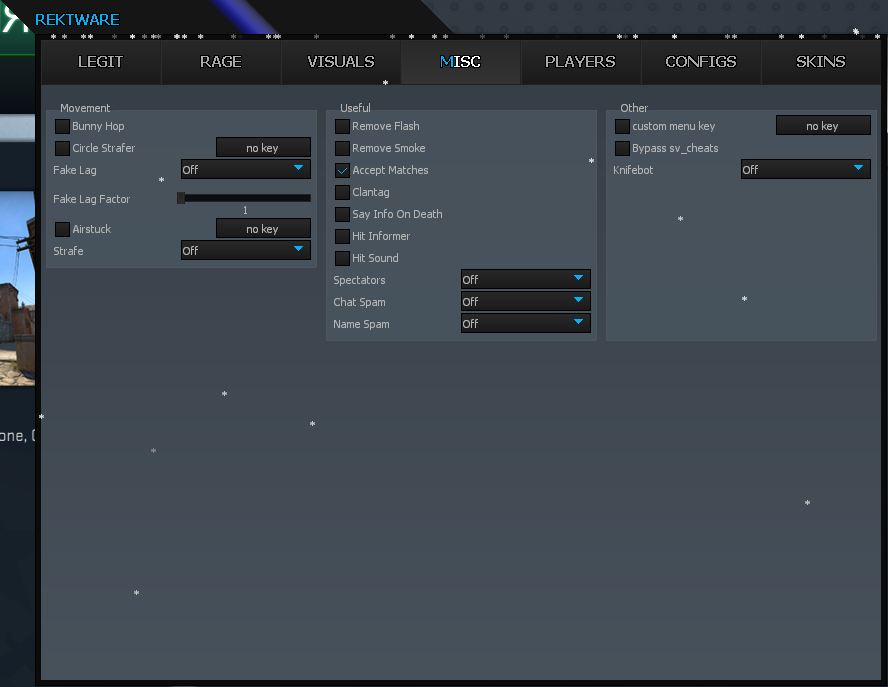Switch to the SKINS tab
The image size is (888, 687).
click(x=821, y=62)
